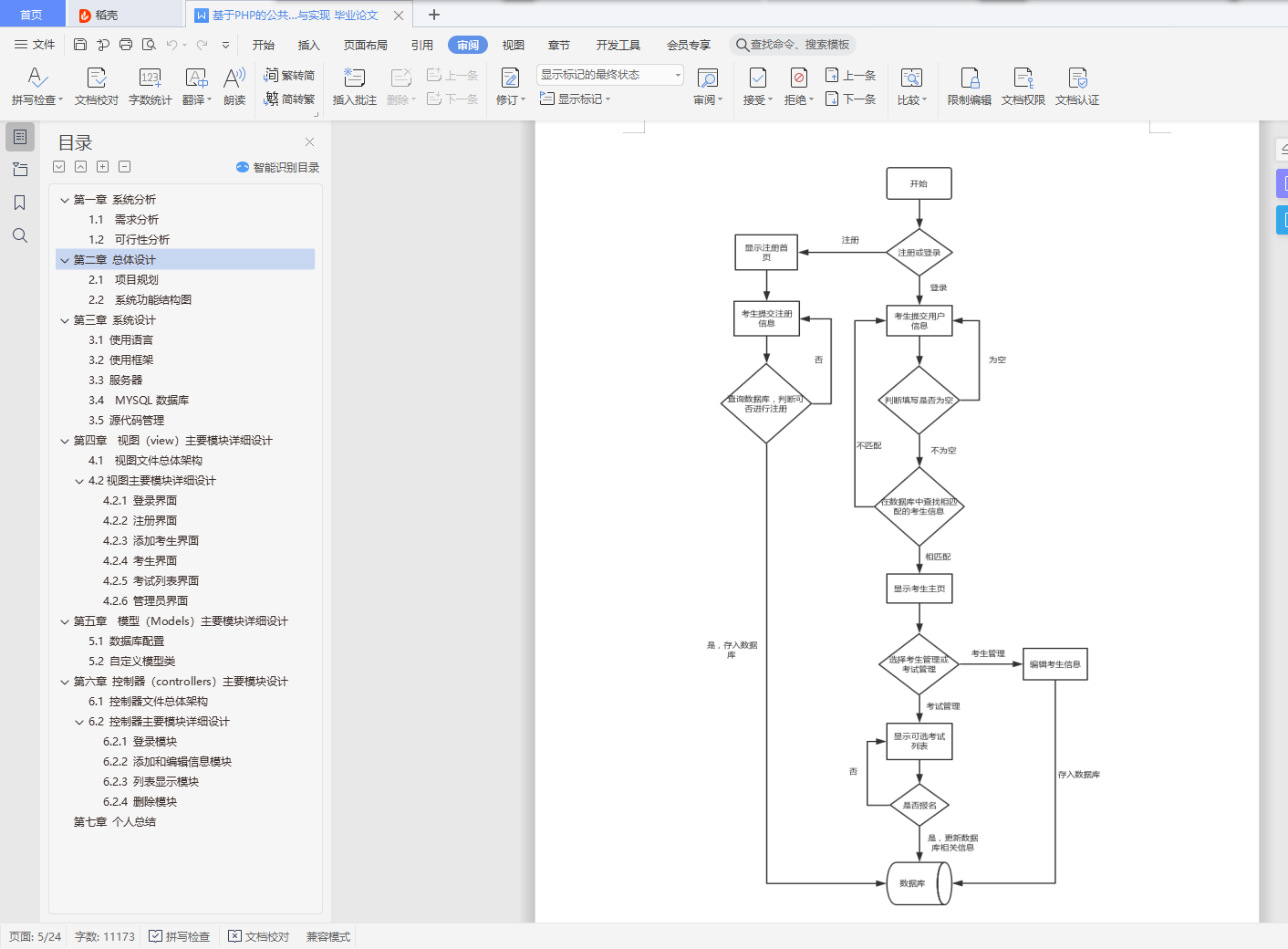Jump to next change 下一条 beside 拒绝

pos(850,99)
